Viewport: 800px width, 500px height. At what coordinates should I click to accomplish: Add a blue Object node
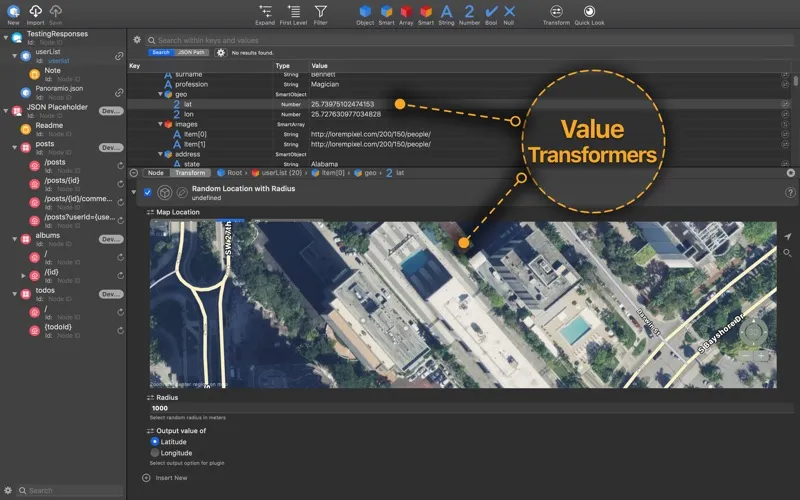[x=365, y=11]
